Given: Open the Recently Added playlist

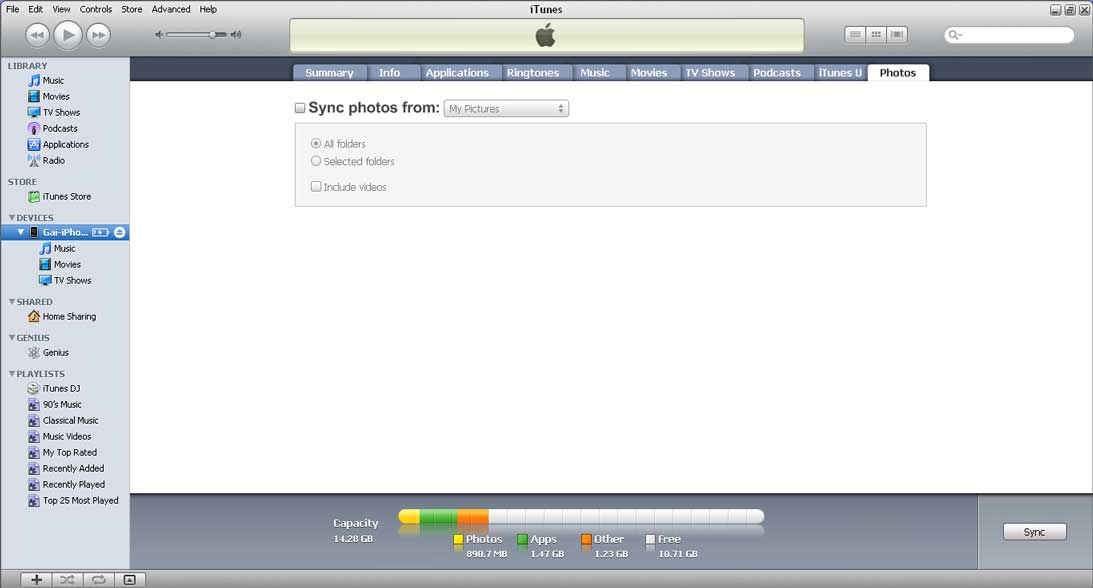Looking at the screenshot, I should click(73, 468).
